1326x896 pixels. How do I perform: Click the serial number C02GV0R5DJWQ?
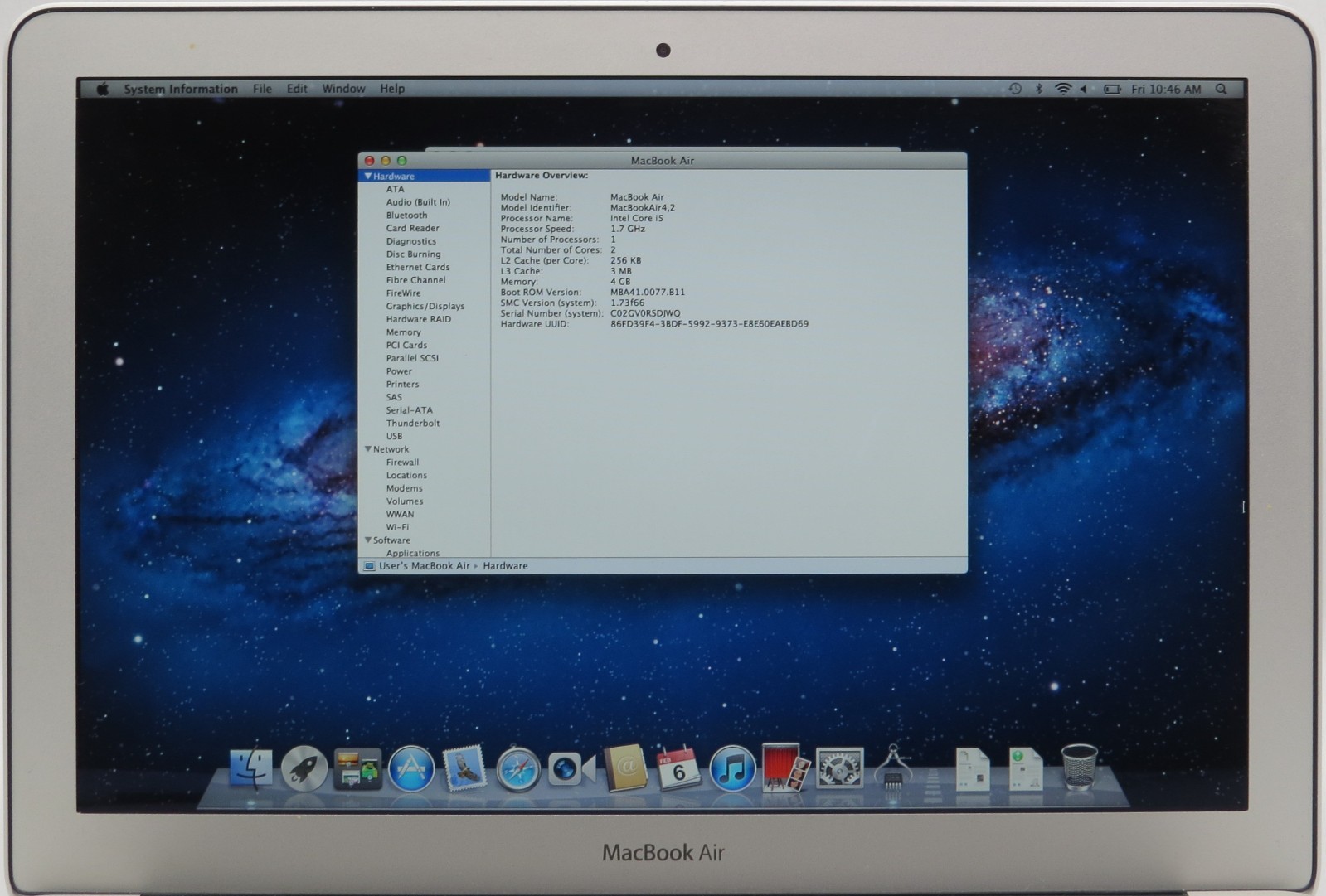pos(645,313)
